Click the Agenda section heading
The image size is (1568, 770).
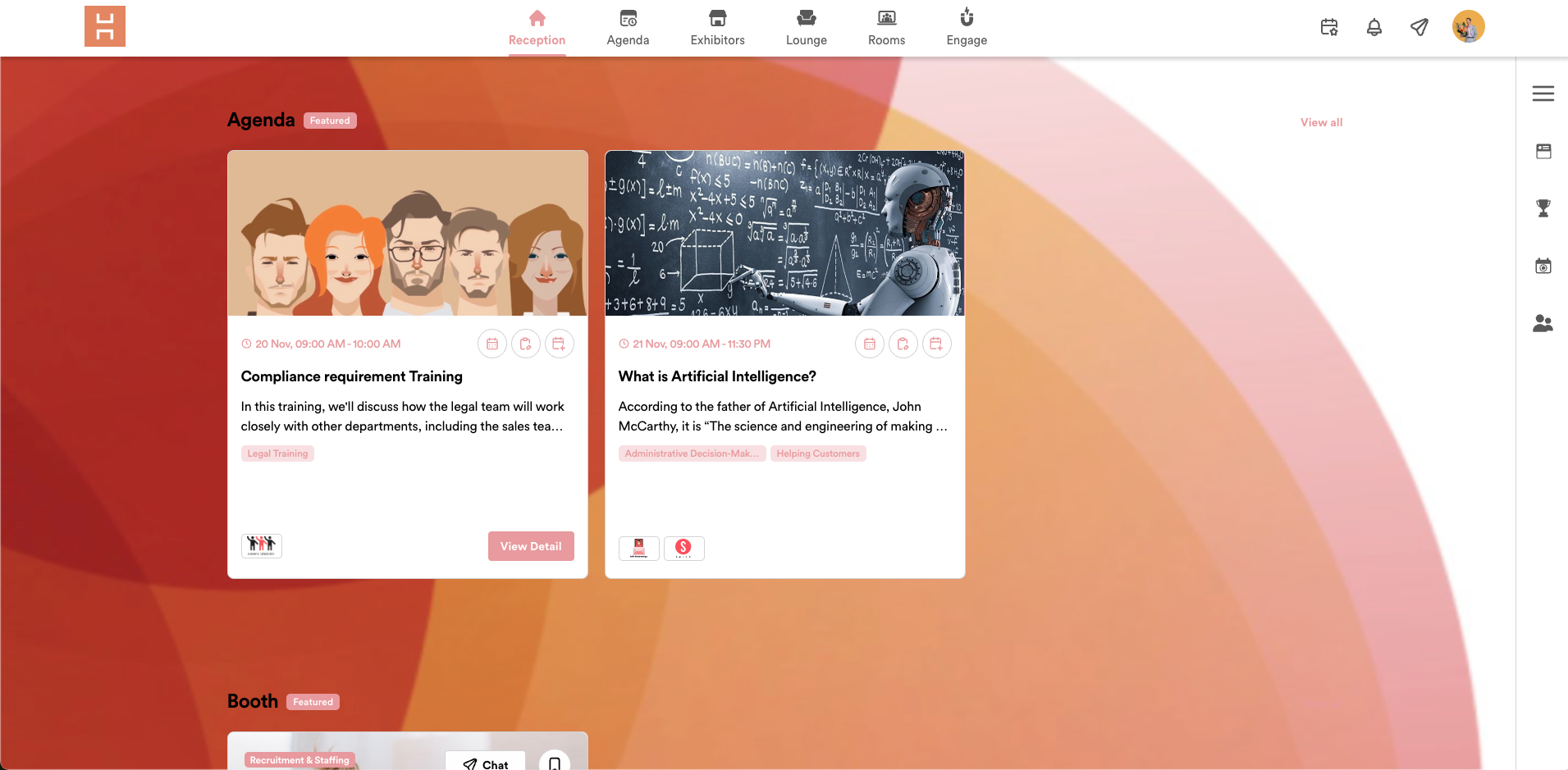point(261,120)
